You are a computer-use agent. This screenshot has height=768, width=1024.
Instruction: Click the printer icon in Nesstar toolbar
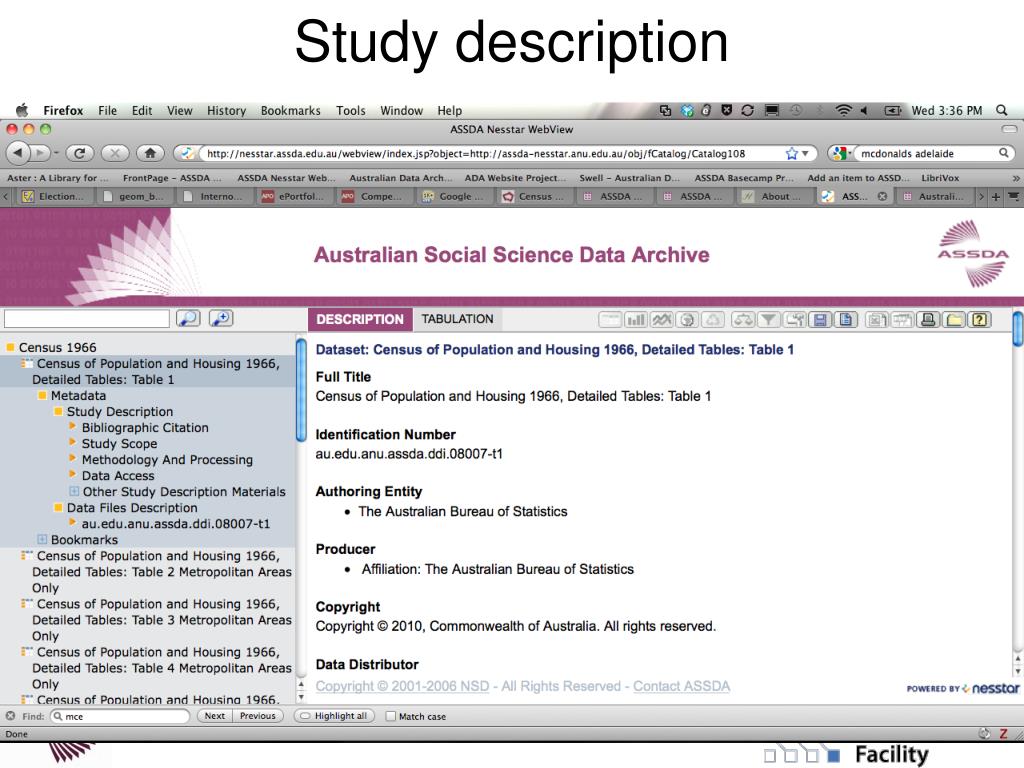tap(928, 319)
